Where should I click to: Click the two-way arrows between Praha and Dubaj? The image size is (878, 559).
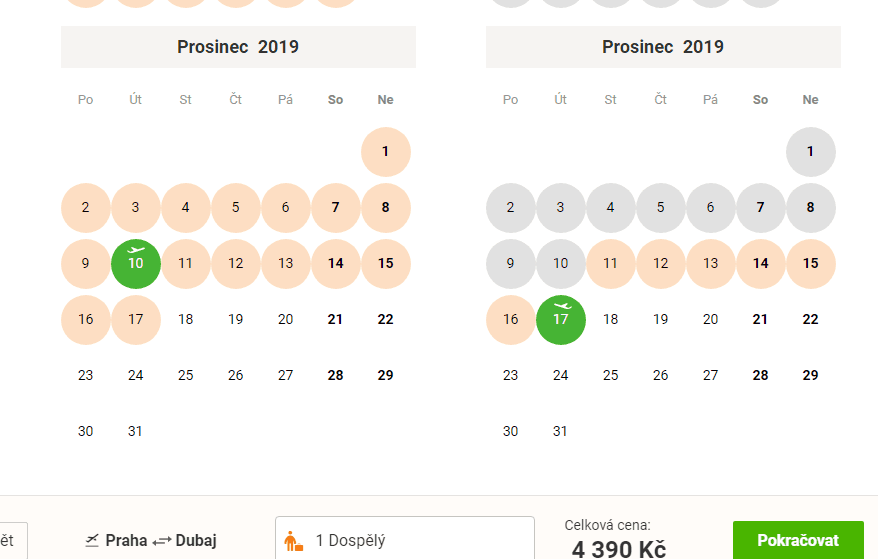pos(161,541)
